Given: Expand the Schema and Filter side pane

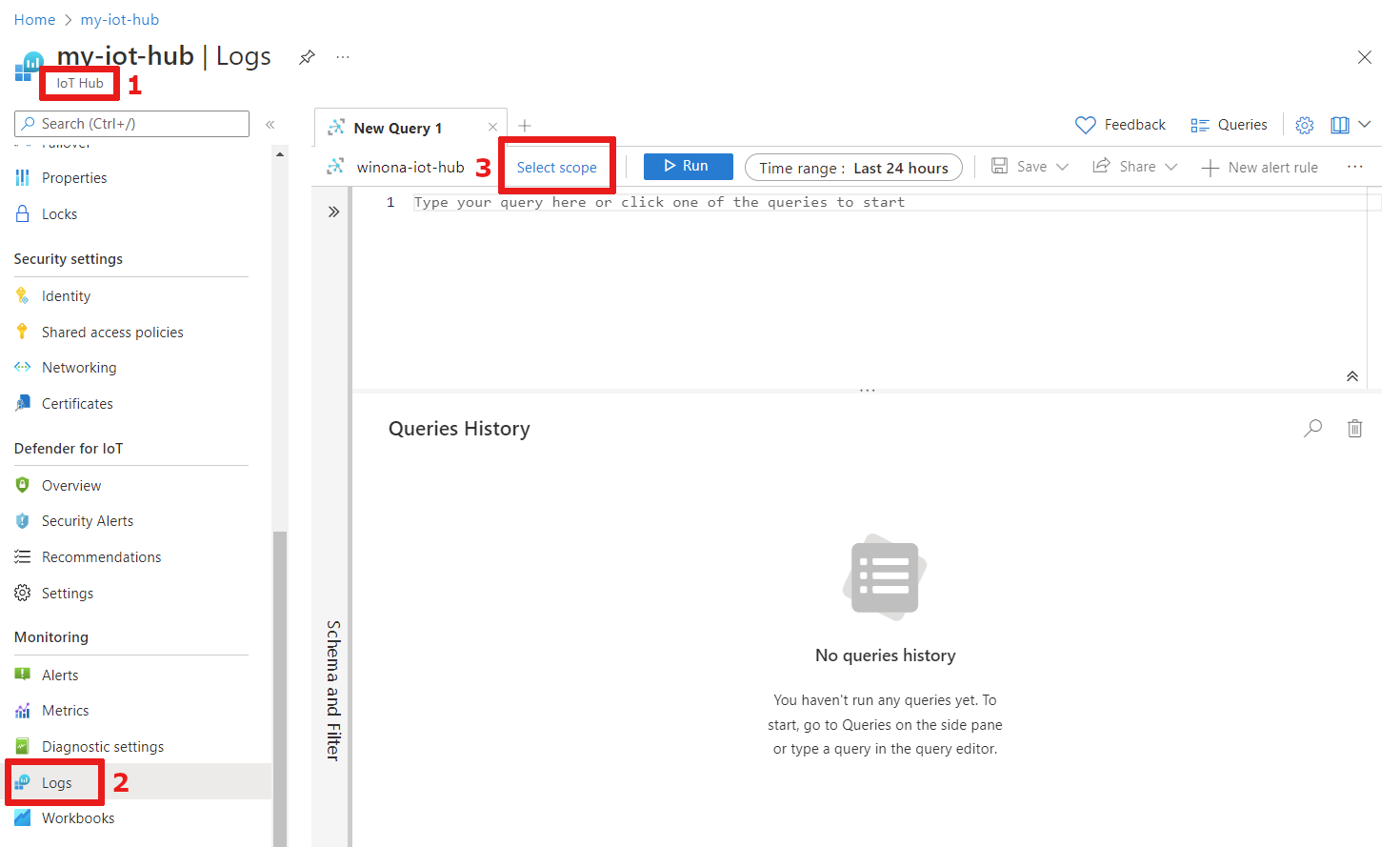Looking at the screenshot, I should pos(333,212).
